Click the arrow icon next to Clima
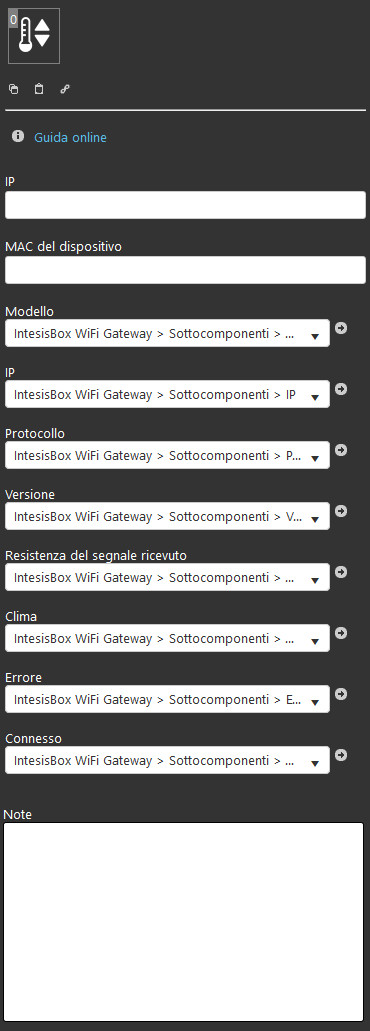The height and width of the screenshot is (1031, 370). click(x=340, y=633)
